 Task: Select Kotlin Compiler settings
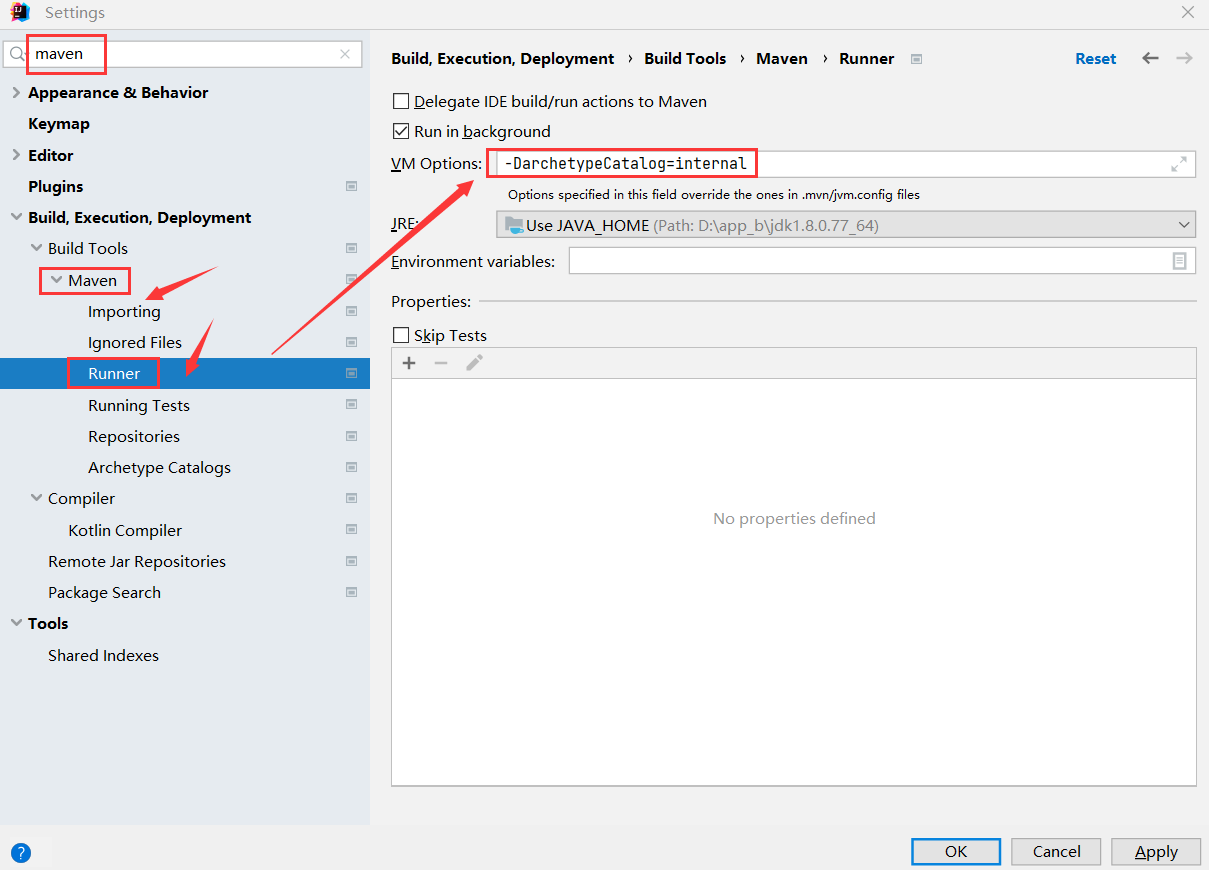tap(125, 530)
